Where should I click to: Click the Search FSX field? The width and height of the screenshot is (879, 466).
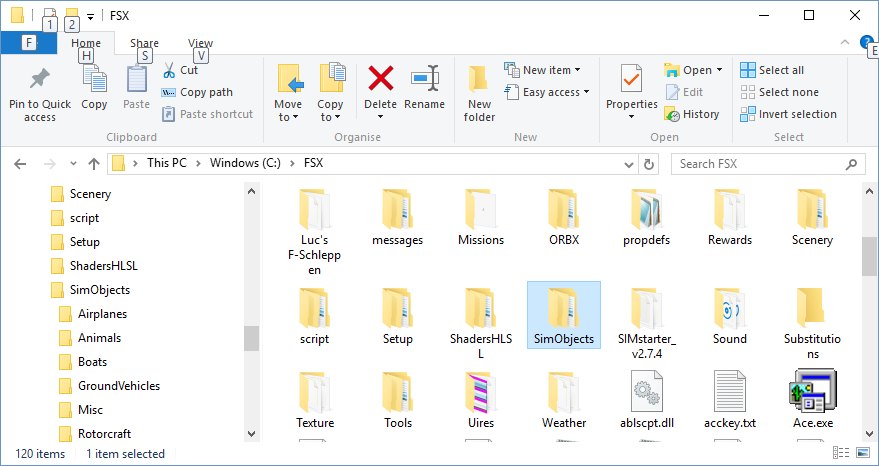click(x=768, y=164)
